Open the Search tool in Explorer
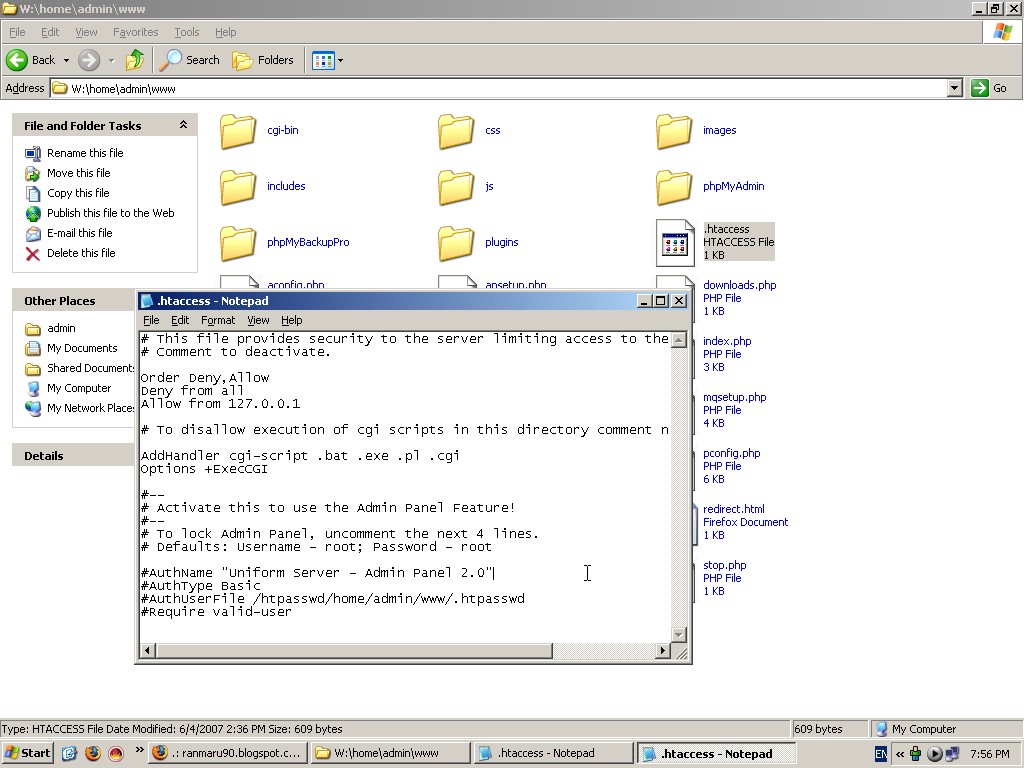Image resolution: width=1024 pixels, height=768 pixels. pos(190,60)
